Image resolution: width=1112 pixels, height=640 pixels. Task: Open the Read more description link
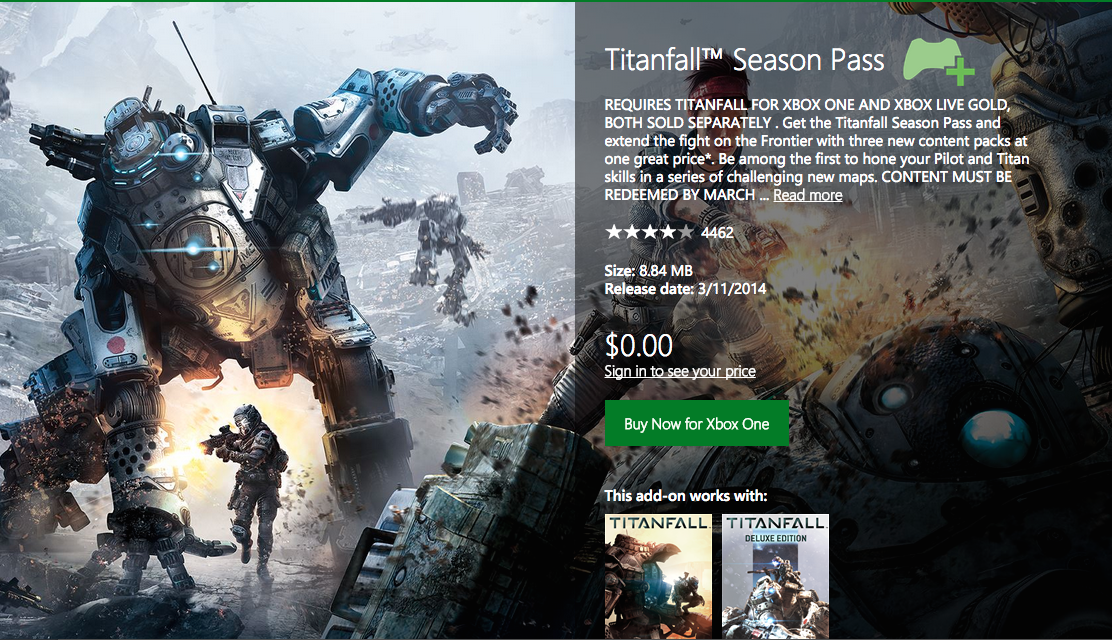click(x=808, y=195)
